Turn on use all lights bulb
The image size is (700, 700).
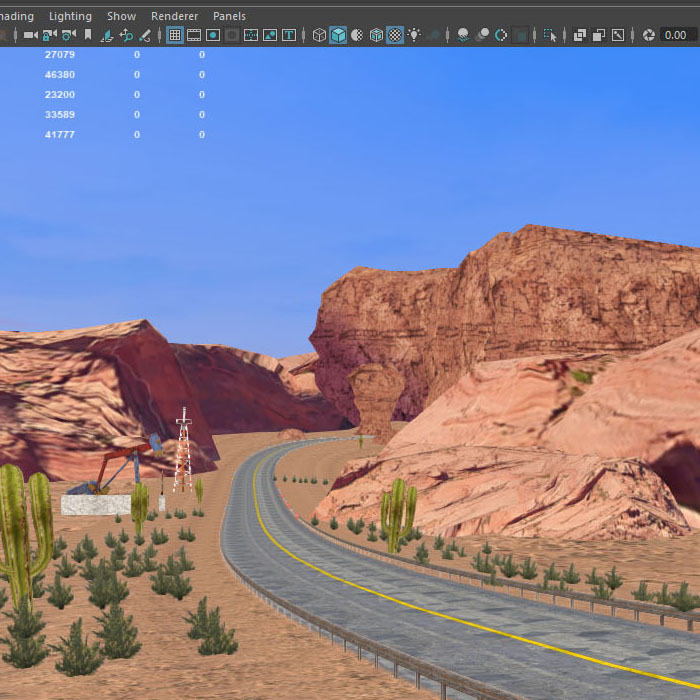[414, 35]
